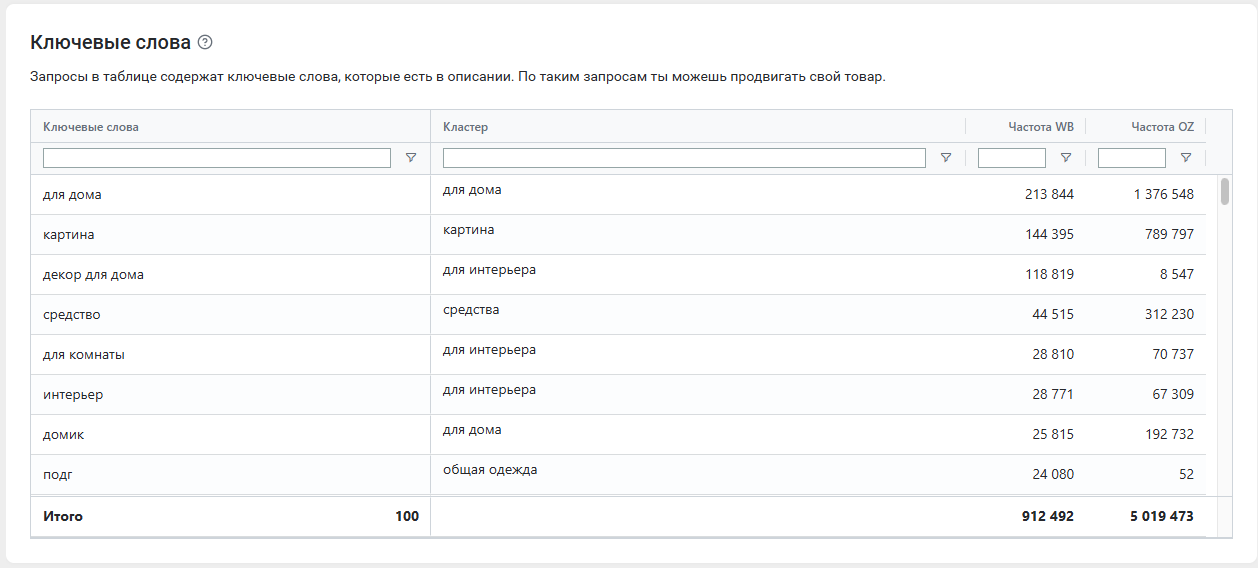Focus the Частота OZ filter field
1258x568 pixels.
1132,158
